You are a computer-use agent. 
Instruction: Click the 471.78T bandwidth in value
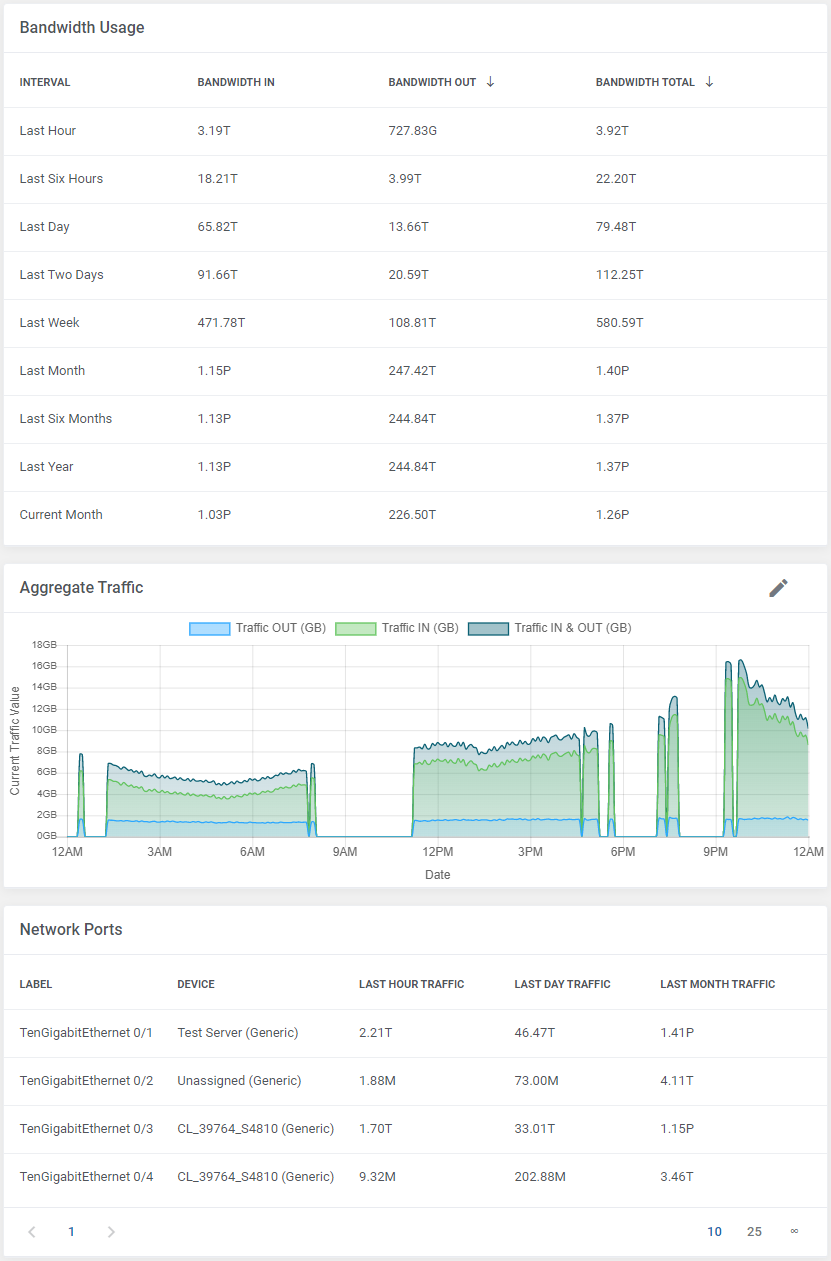222,323
